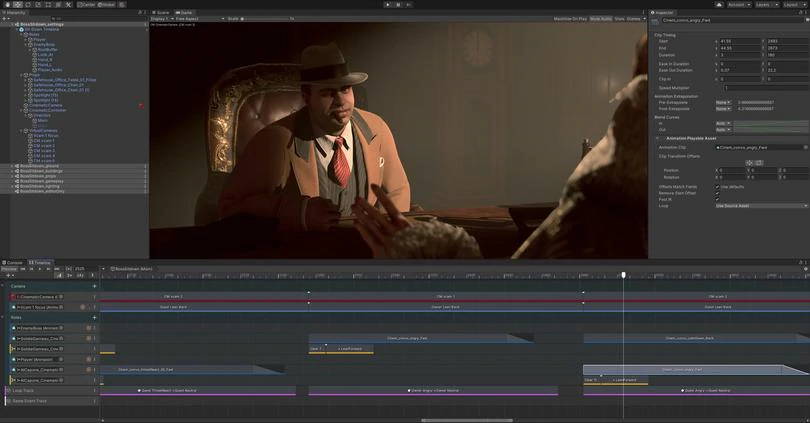This screenshot has width=810, height=423.
Task: Collapse the Camera track group
Action: coord(3,286)
